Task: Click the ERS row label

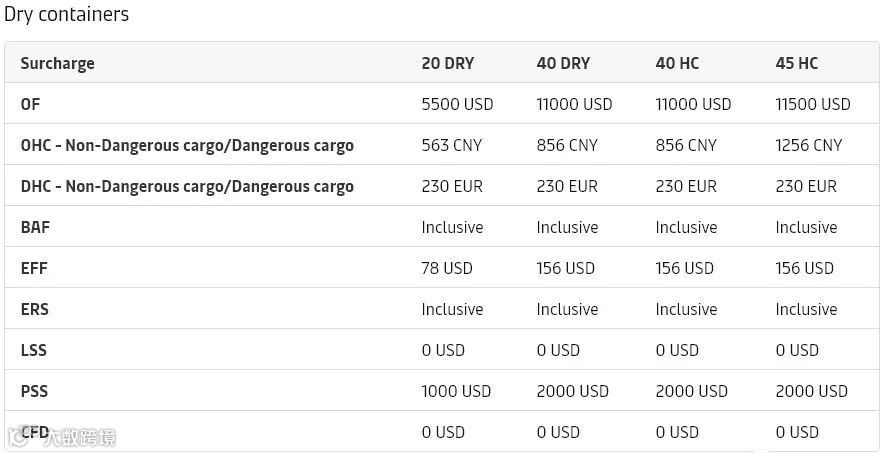Action: 35,309
